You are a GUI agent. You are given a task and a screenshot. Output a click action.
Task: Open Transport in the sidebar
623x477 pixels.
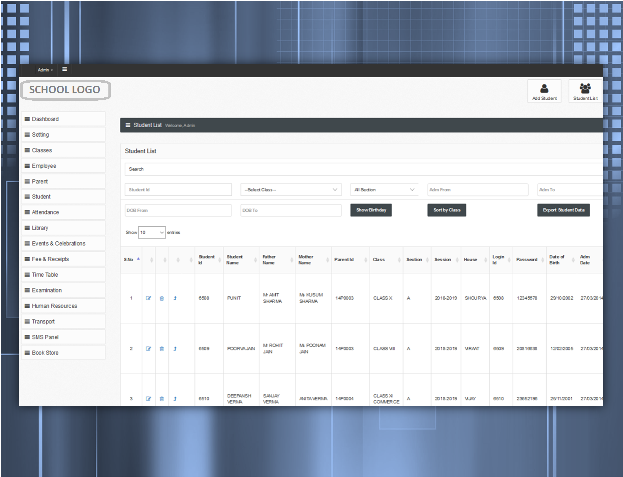63,321
